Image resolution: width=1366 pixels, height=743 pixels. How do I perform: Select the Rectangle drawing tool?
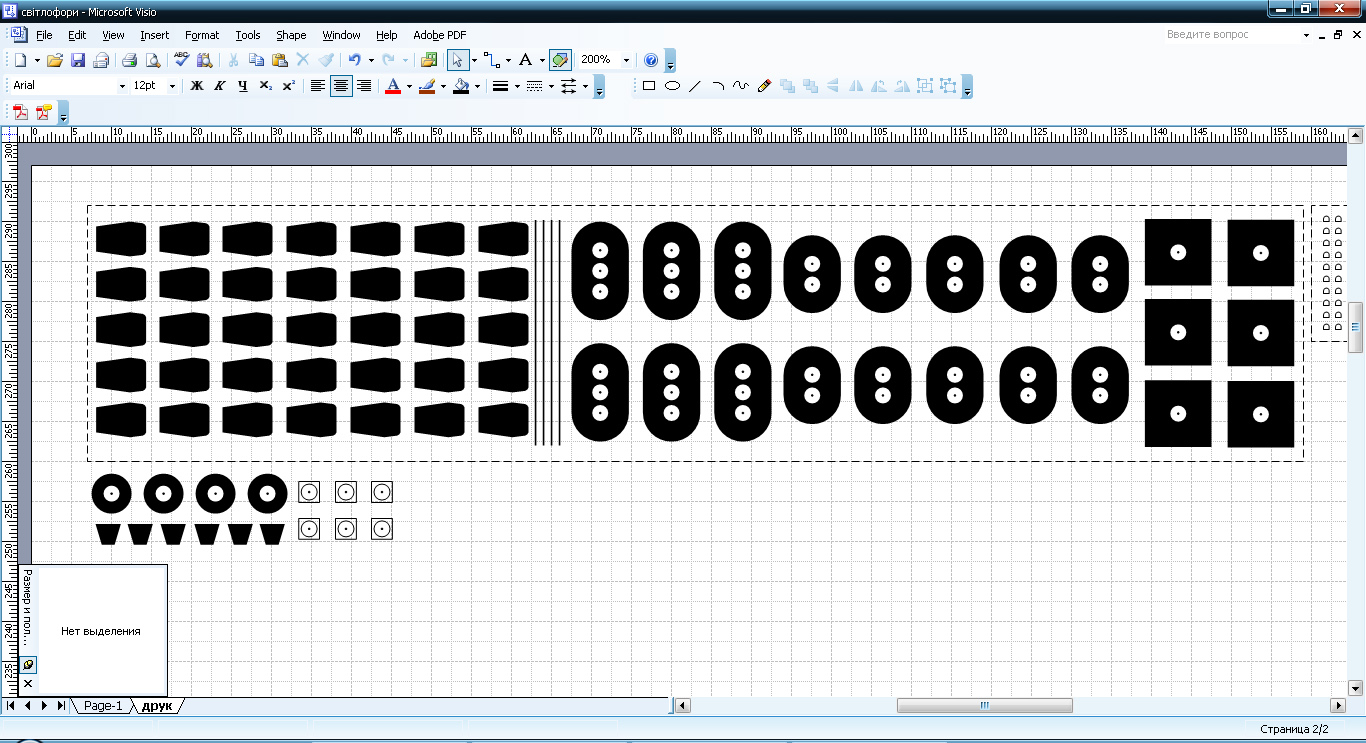pos(649,86)
